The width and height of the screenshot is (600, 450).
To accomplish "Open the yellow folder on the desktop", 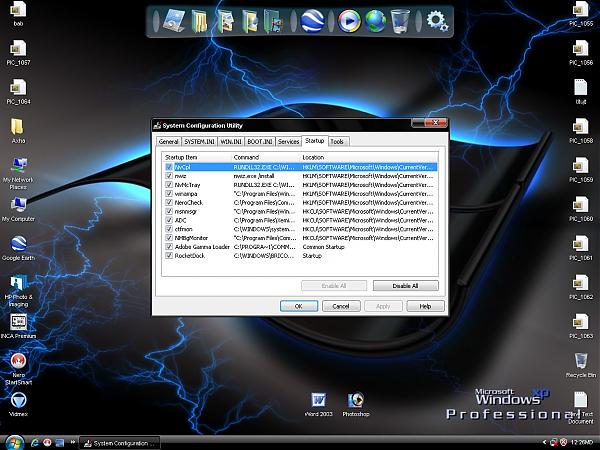I will [18, 131].
